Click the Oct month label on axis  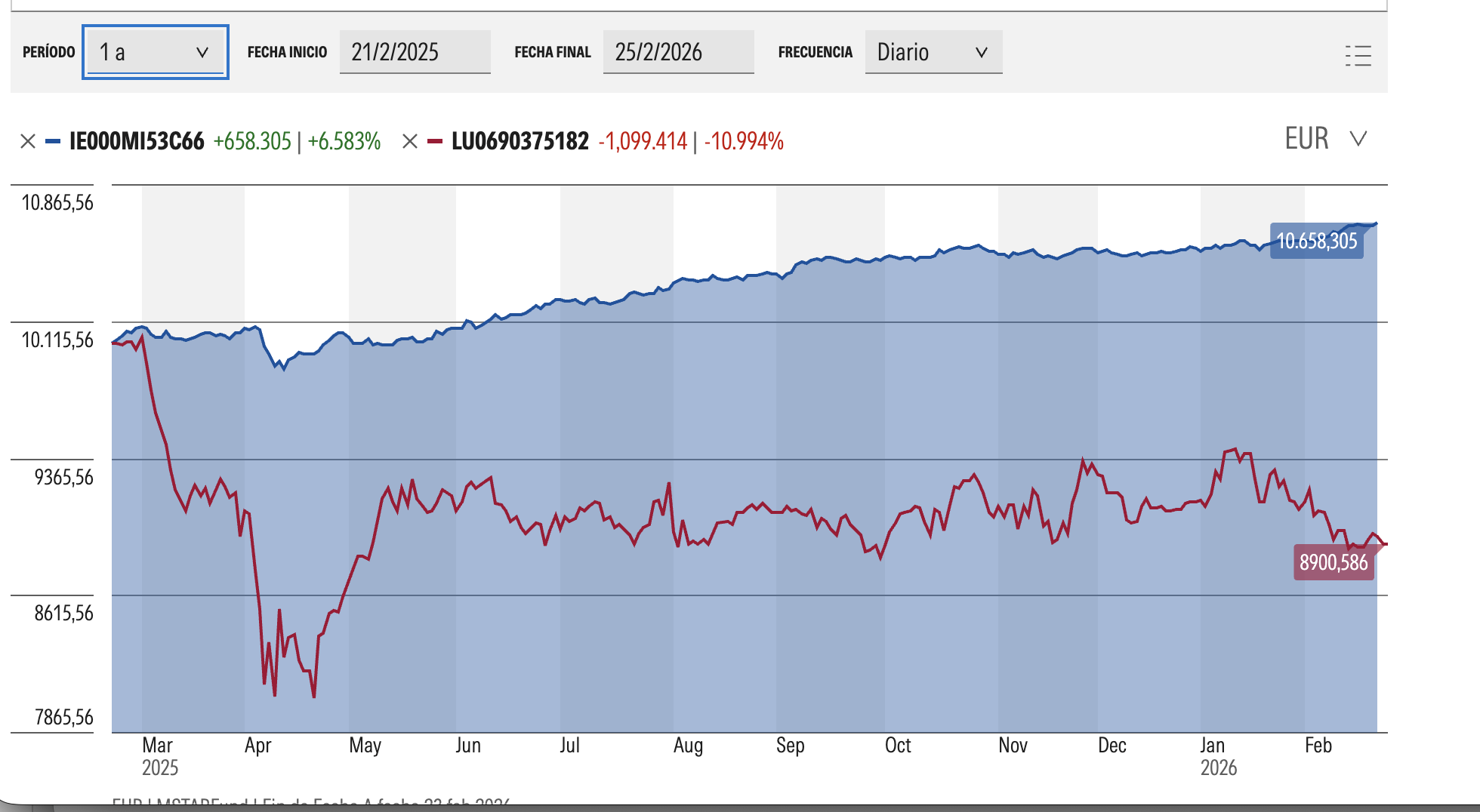(x=898, y=746)
